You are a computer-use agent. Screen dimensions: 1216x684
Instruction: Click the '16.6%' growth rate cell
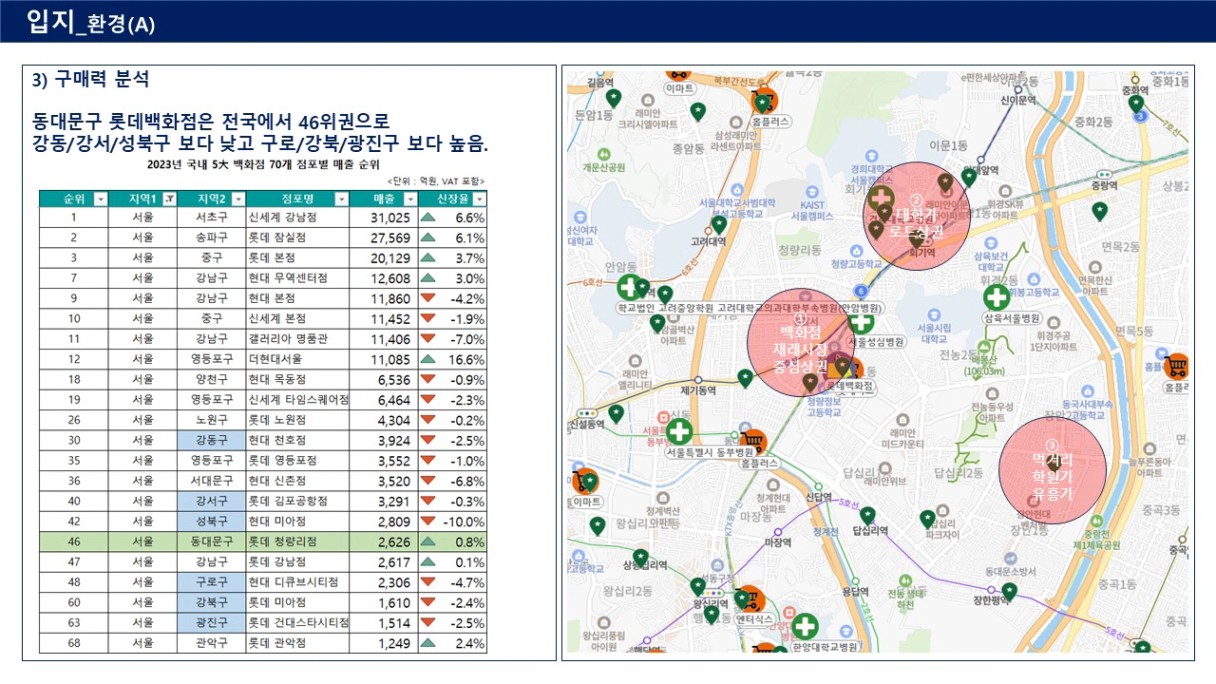click(469, 359)
